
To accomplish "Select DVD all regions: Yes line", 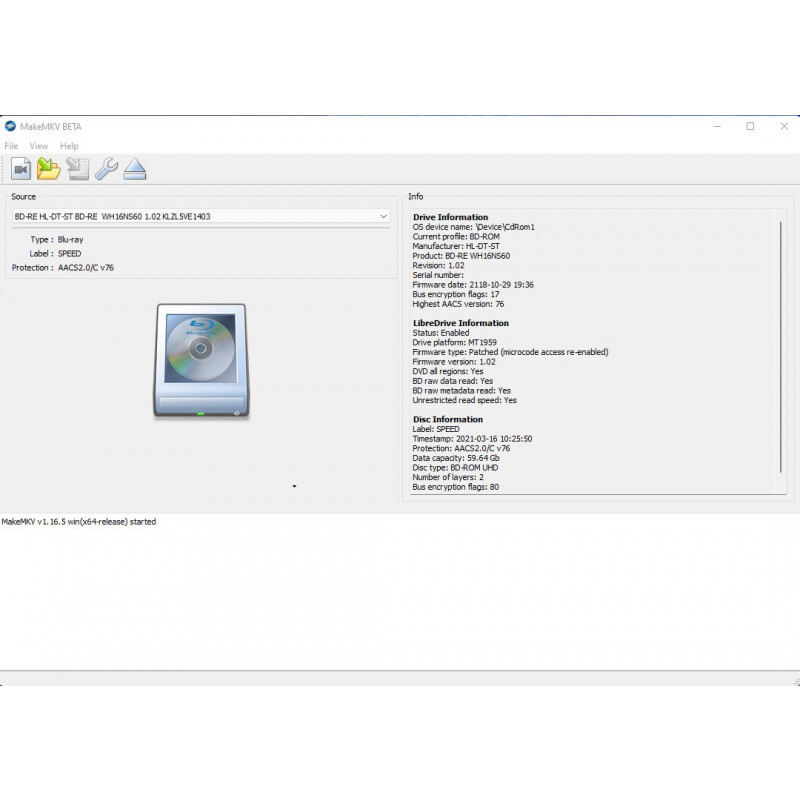I will point(448,371).
